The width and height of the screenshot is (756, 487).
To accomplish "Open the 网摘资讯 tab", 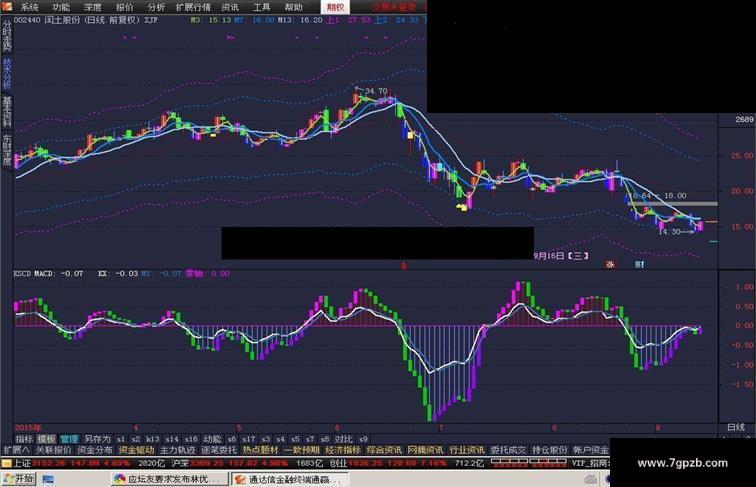I will [425, 450].
